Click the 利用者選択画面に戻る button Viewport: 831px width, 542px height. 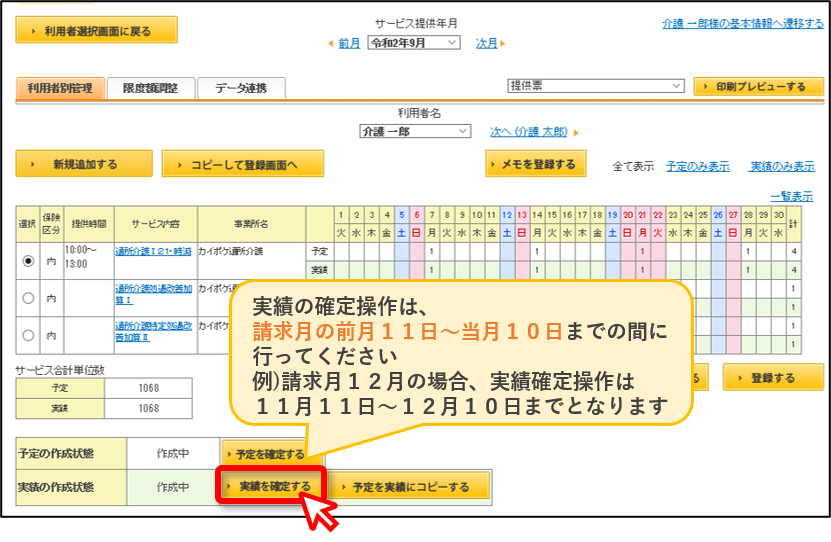(96, 30)
